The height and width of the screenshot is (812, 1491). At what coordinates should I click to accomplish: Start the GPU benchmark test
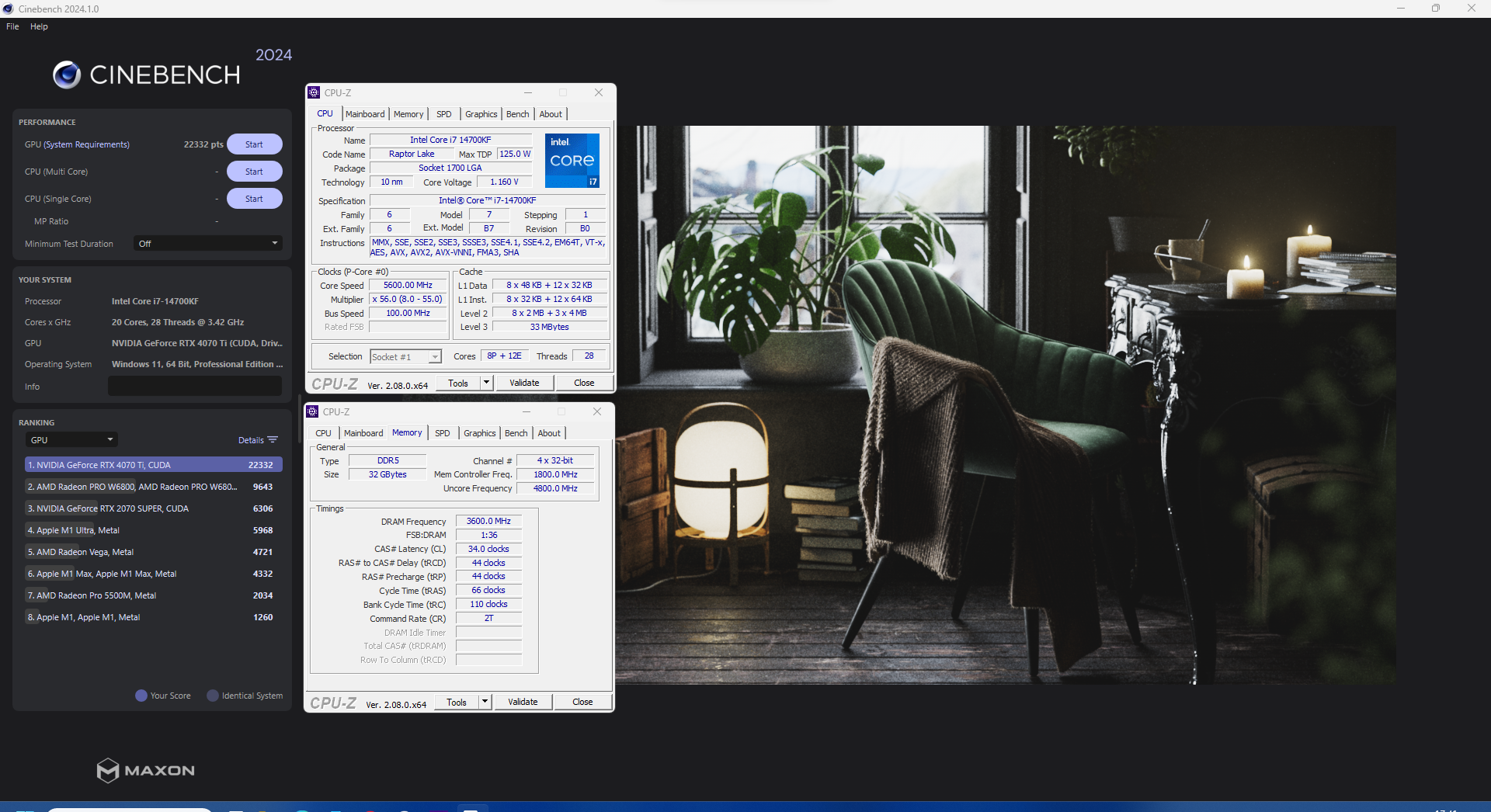(x=254, y=144)
